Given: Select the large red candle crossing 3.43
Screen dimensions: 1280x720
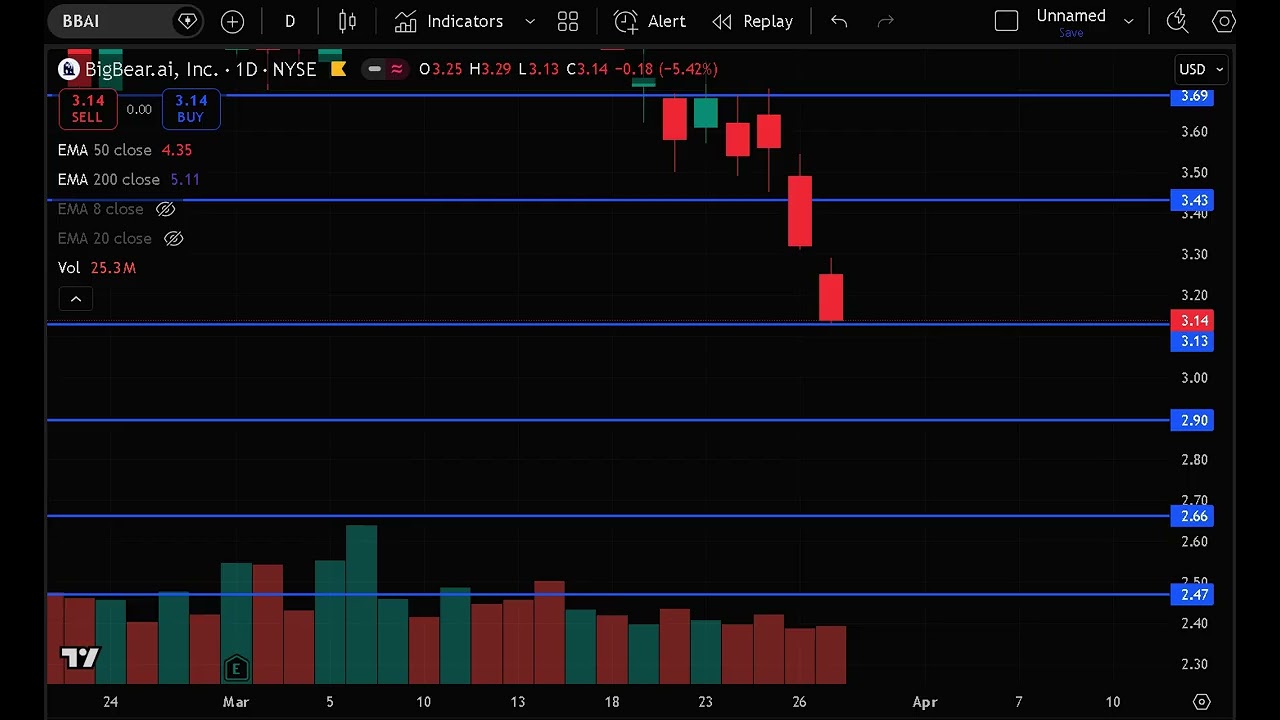Looking at the screenshot, I should coord(800,210).
